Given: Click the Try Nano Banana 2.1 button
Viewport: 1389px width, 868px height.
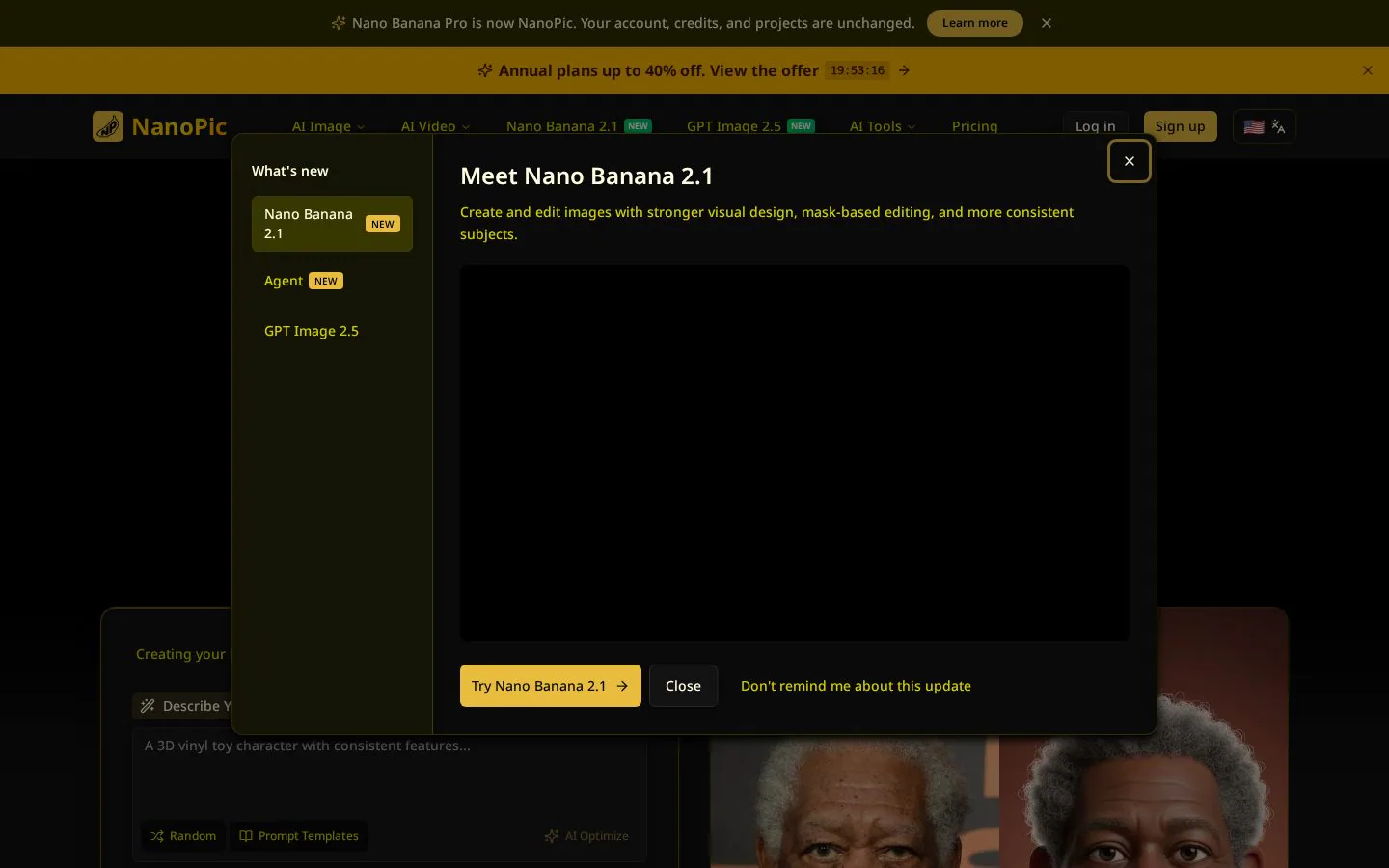Looking at the screenshot, I should click(x=551, y=686).
